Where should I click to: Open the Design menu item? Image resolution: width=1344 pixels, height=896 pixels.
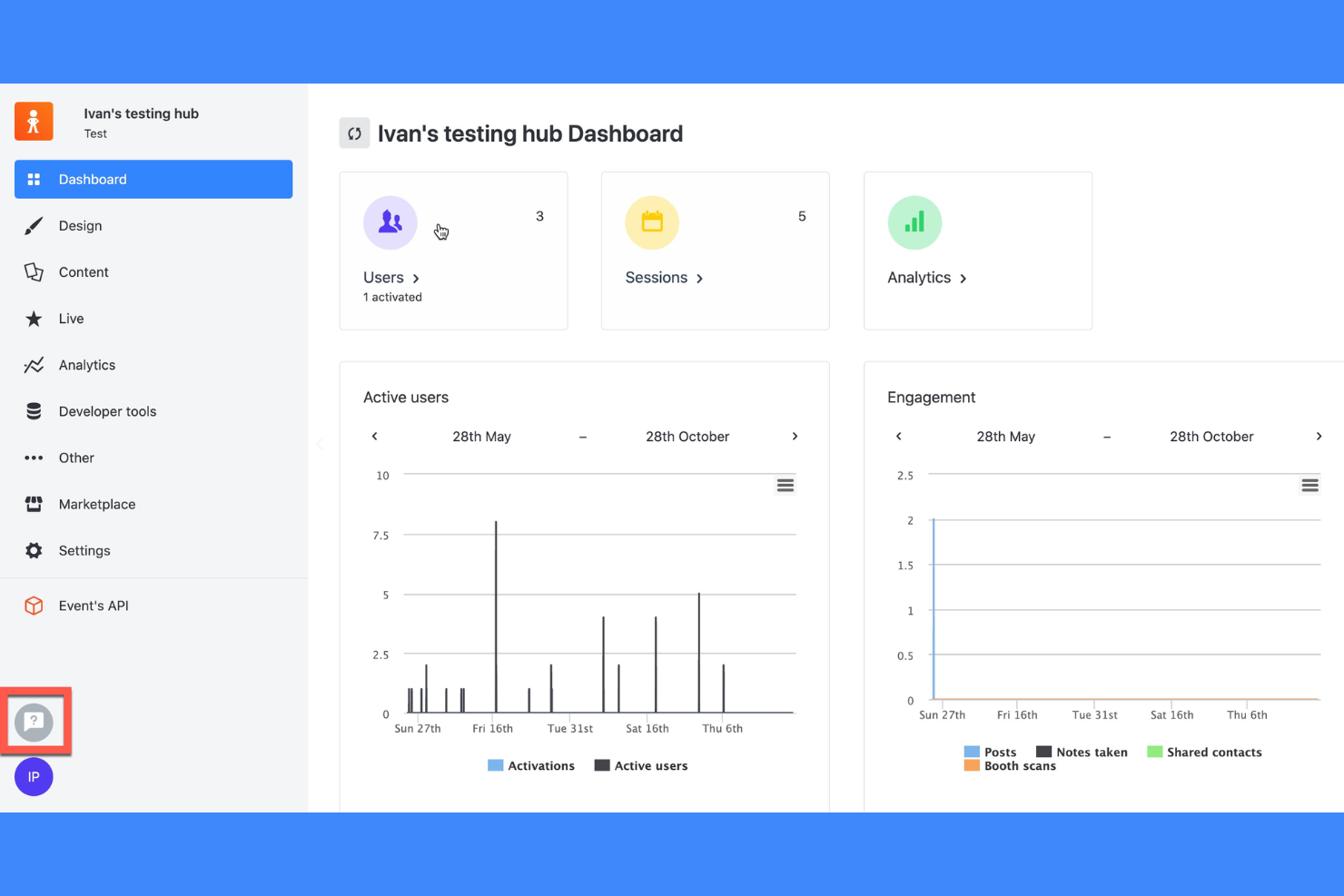153,226
